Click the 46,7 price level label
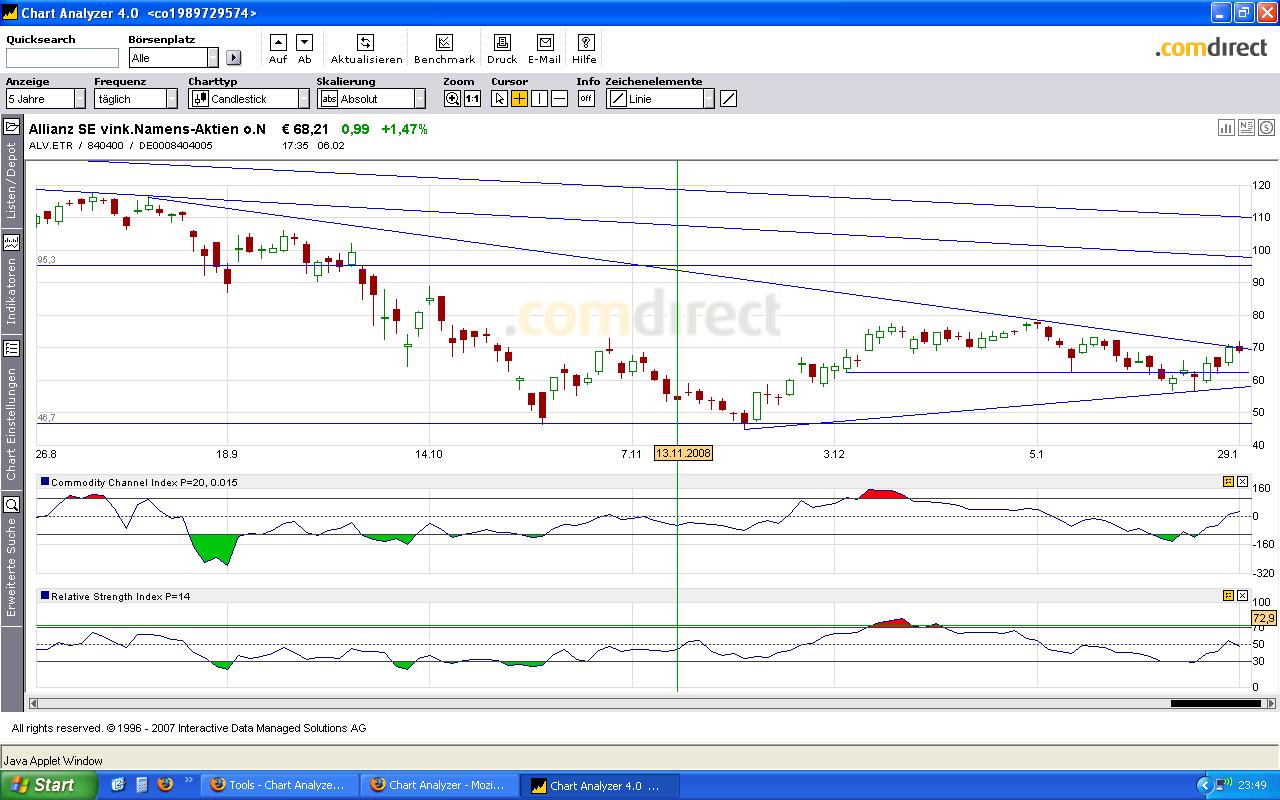Screen dimensions: 1280x800 pyautogui.click(x=46, y=418)
